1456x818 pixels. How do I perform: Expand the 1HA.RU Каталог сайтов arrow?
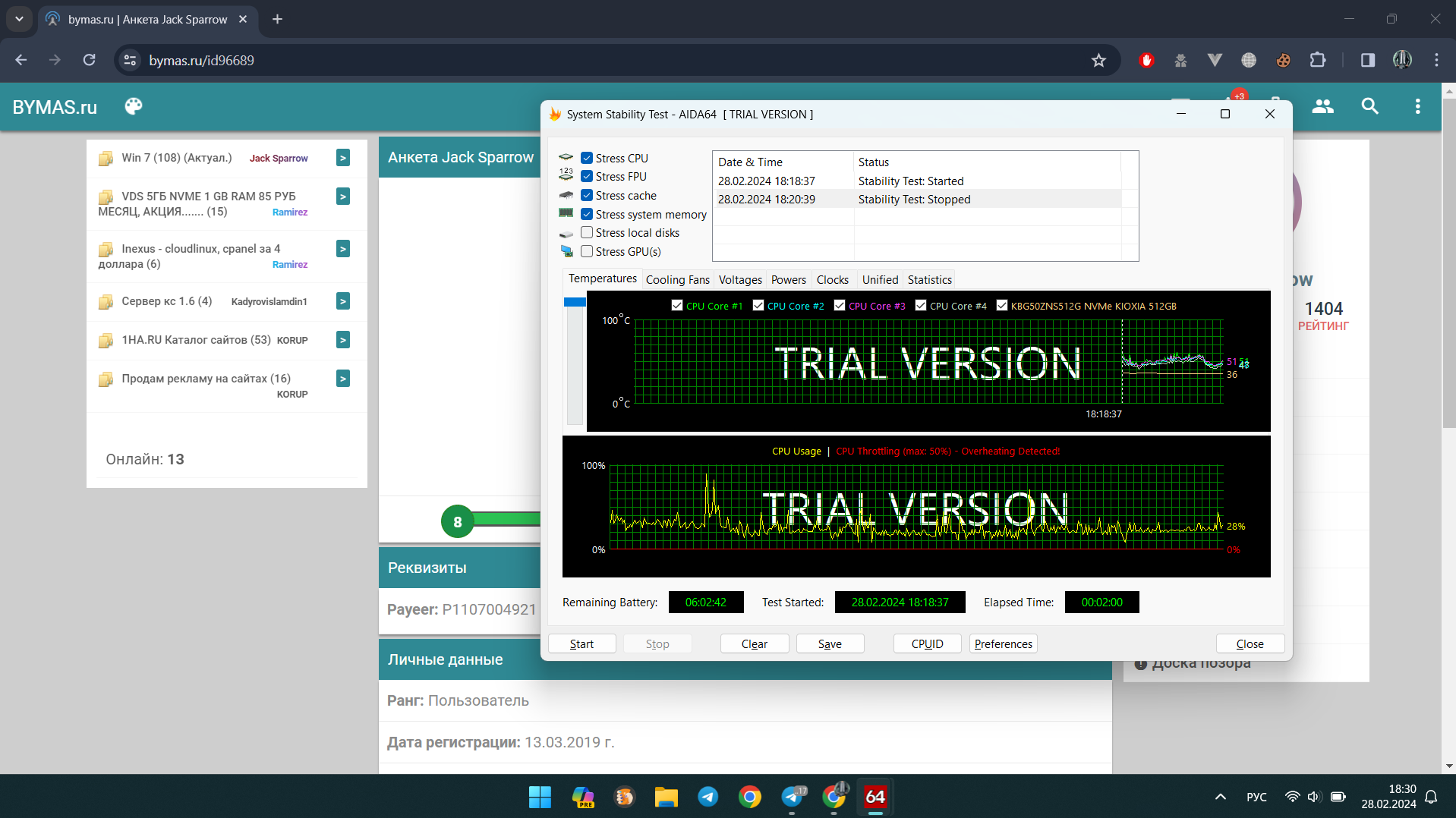tap(343, 340)
